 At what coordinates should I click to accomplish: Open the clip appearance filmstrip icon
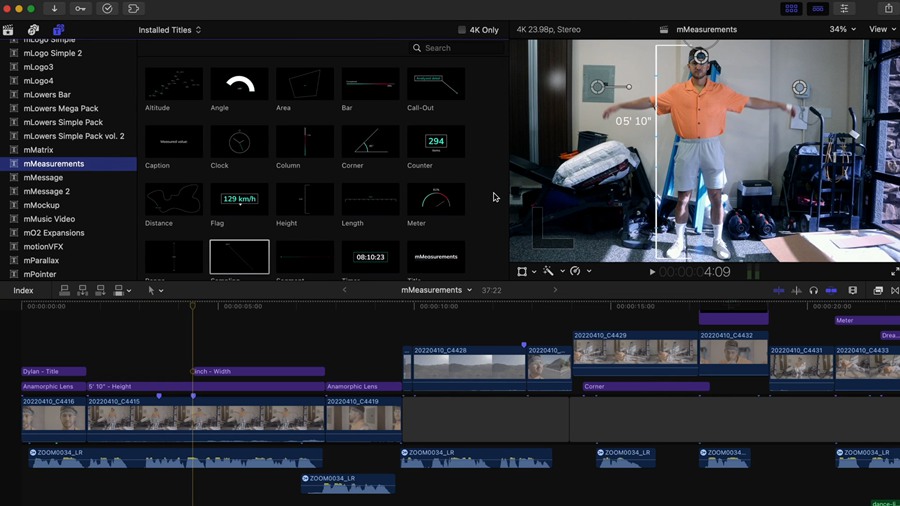[852, 290]
